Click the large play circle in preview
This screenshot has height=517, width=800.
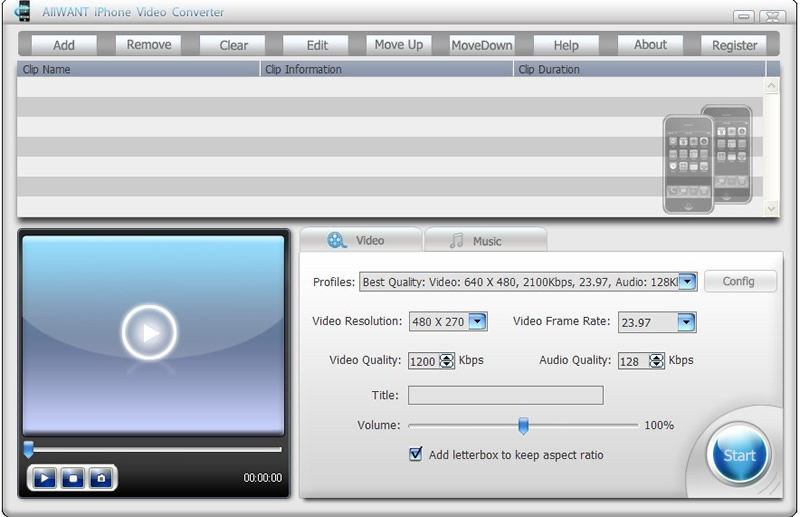coord(149,333)
